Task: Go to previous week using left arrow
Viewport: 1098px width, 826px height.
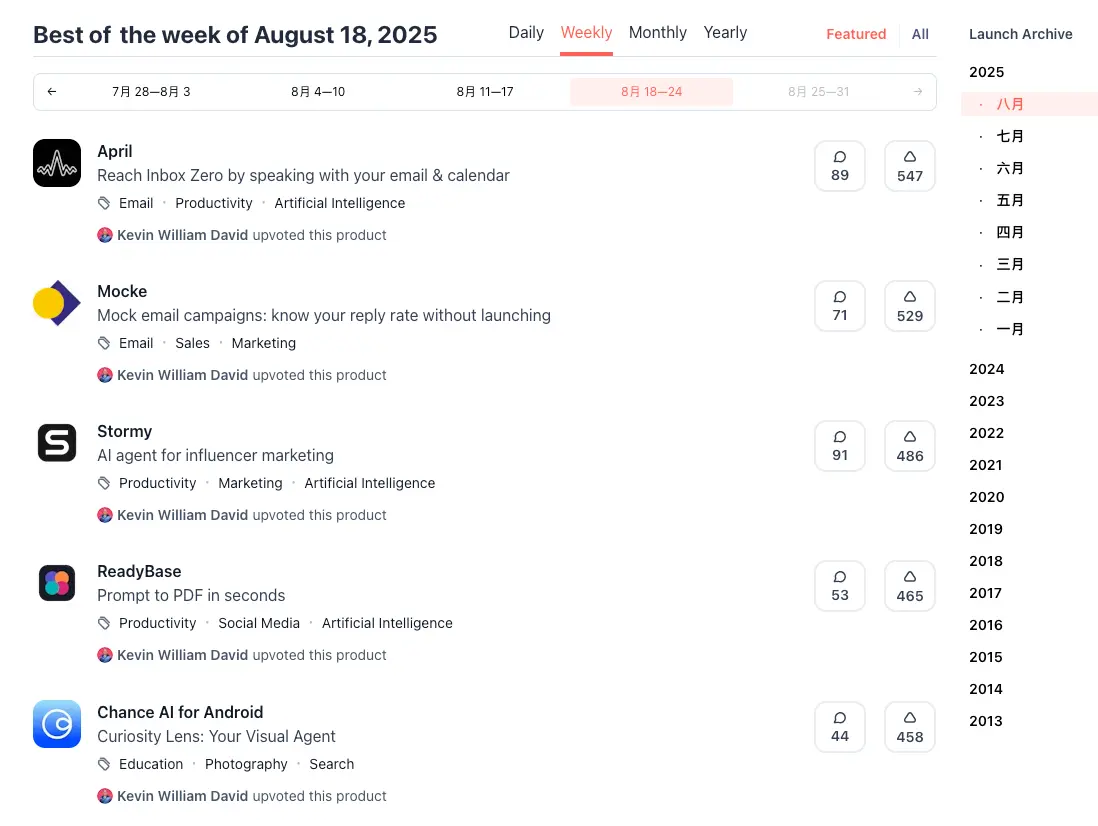Action: click(x=52, y=92)
